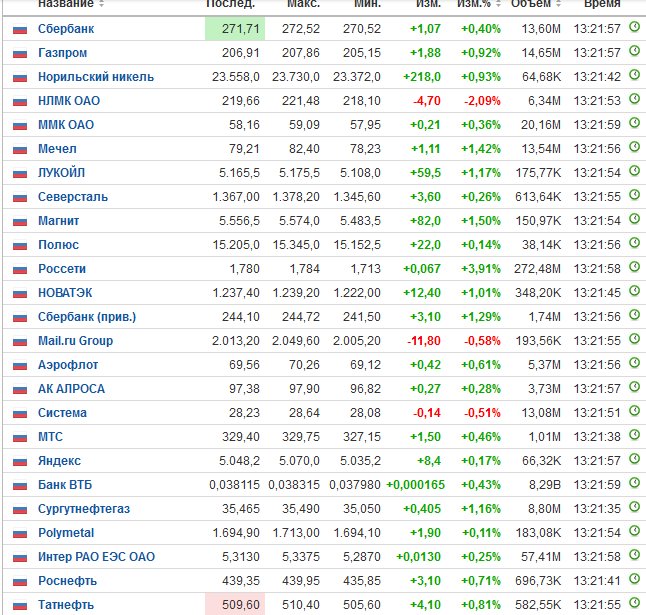Click the clock icon in НЛМК ОАО row
The image size is (646, 615).
click(634, 99)
